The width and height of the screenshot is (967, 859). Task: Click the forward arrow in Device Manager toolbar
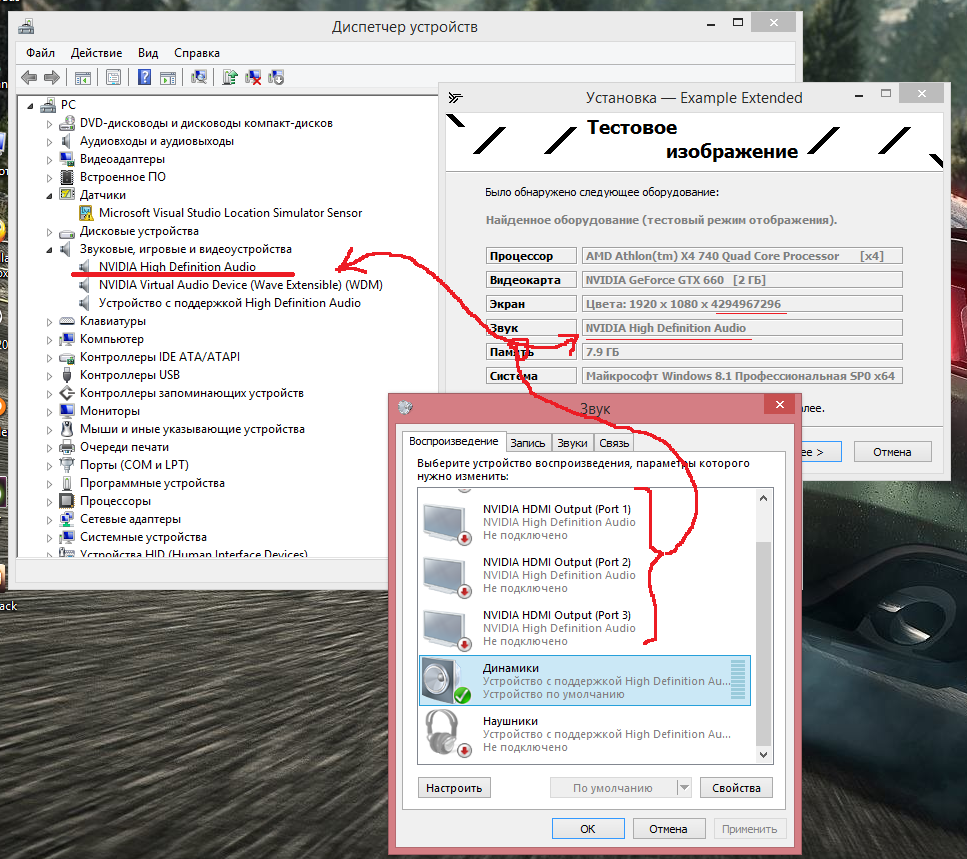(x=52, y=77)
